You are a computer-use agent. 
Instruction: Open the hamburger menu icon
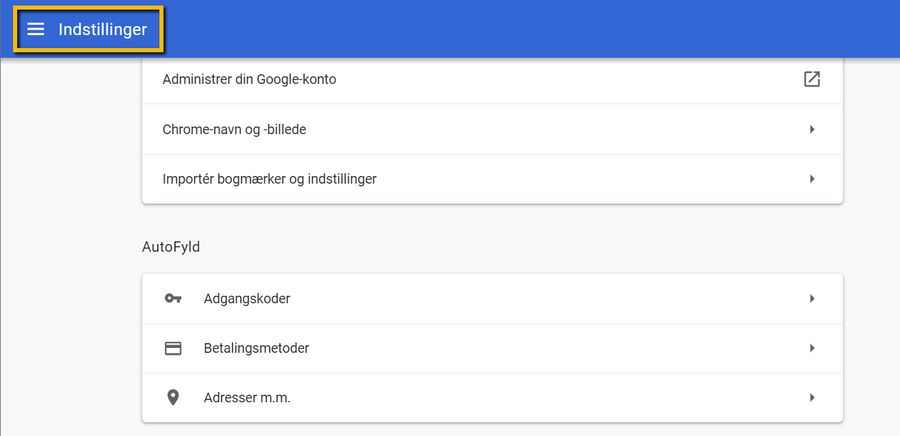(36, 29)
